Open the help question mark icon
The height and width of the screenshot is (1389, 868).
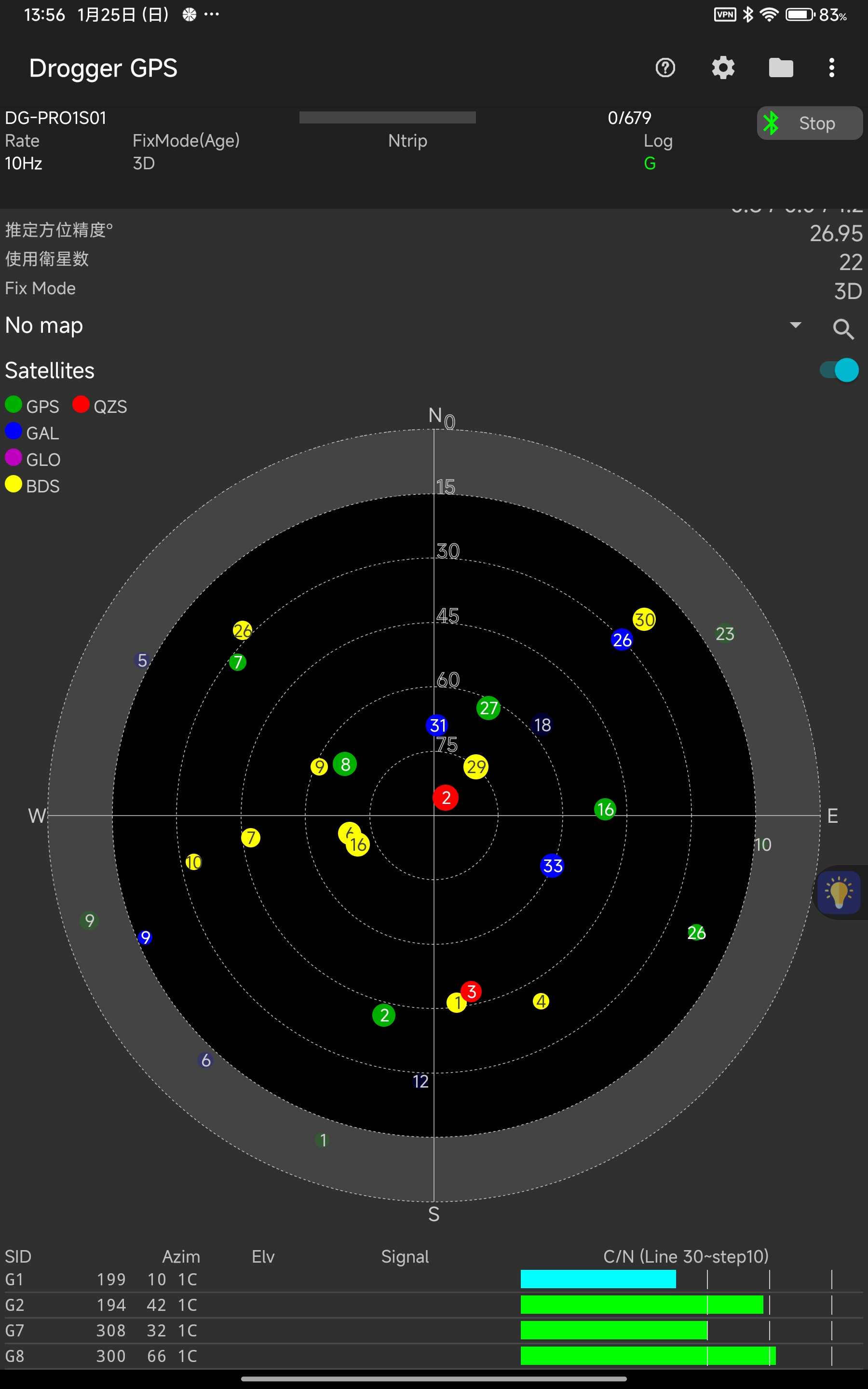pyautogui.click(x=665, y=68)
